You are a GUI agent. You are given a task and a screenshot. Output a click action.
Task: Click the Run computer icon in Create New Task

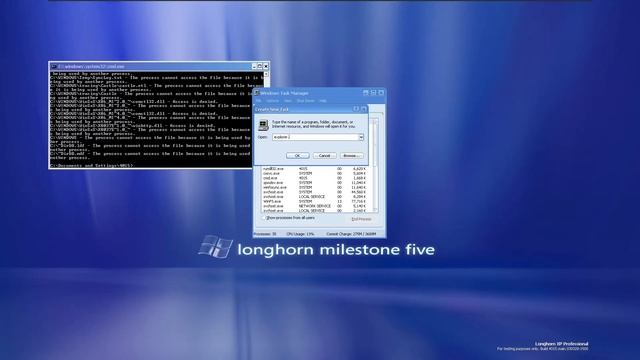(264, 125)
